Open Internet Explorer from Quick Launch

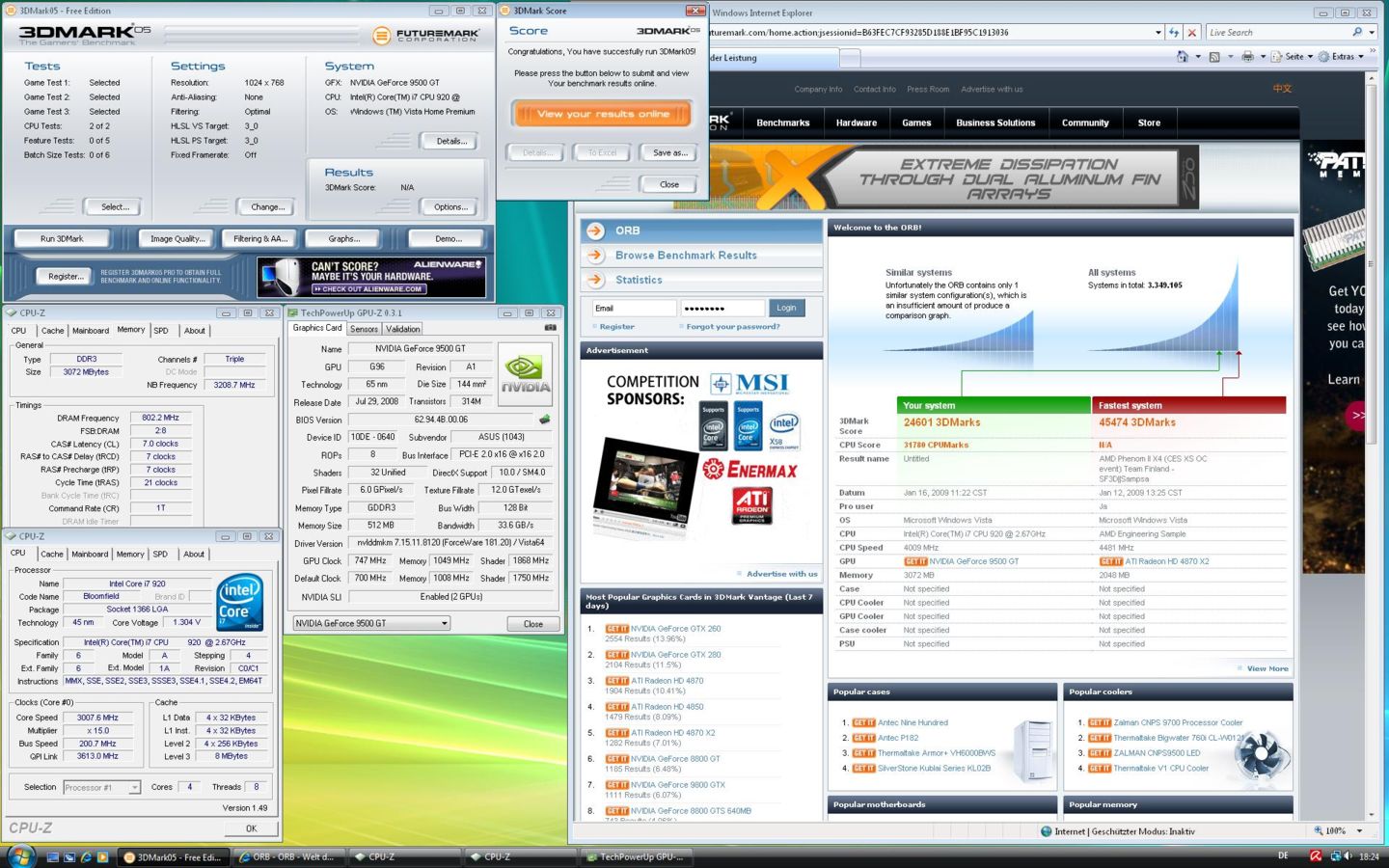86,856
